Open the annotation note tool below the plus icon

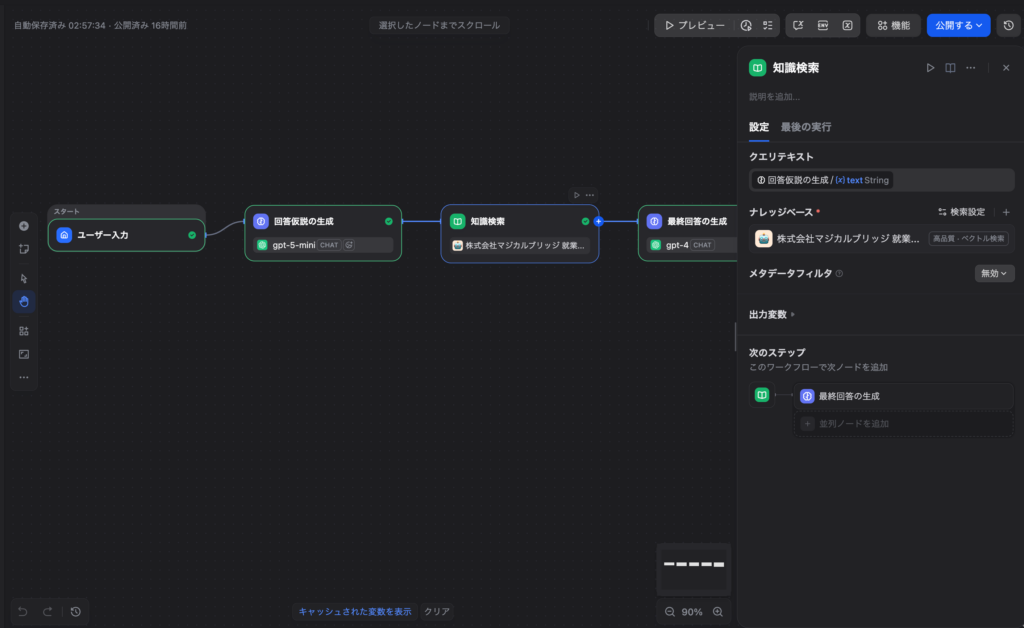(x=23, y=250)
